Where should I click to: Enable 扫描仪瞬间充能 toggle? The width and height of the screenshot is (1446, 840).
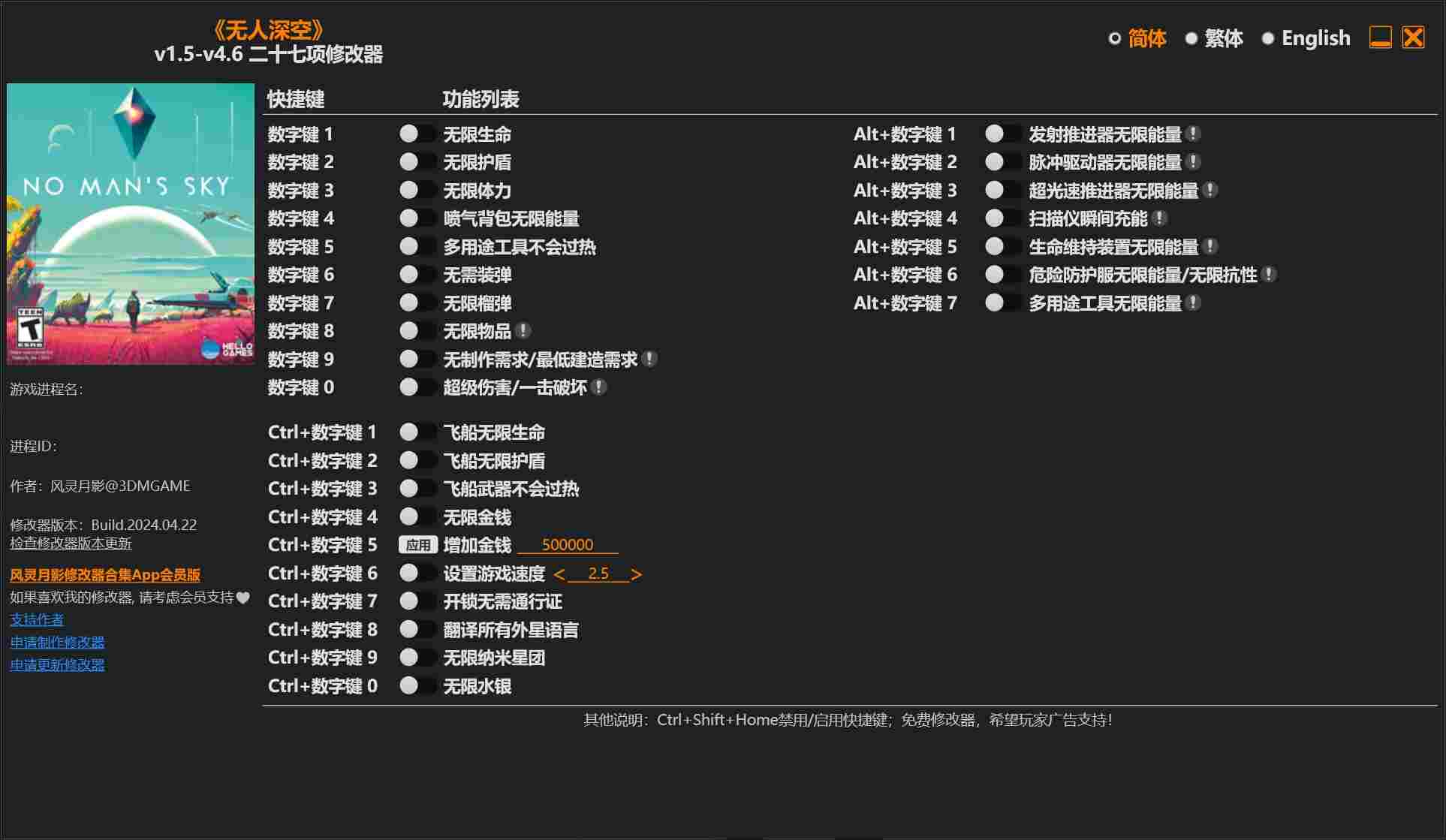pyautogui.click(x=1003, y=218)
